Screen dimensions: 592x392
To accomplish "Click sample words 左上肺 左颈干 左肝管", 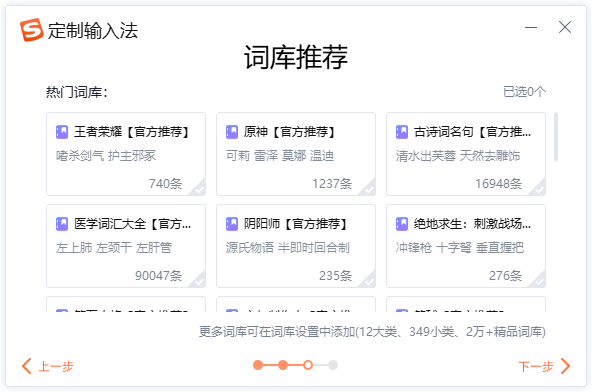I will pos(114,248).
